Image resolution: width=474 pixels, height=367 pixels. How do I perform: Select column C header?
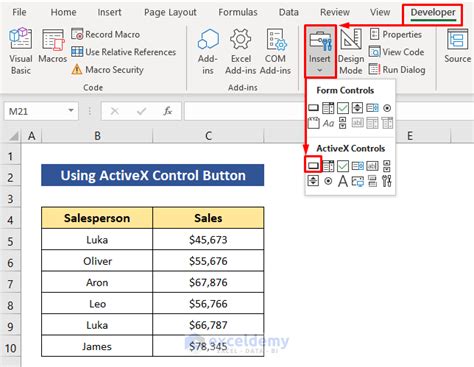point(208,136)
